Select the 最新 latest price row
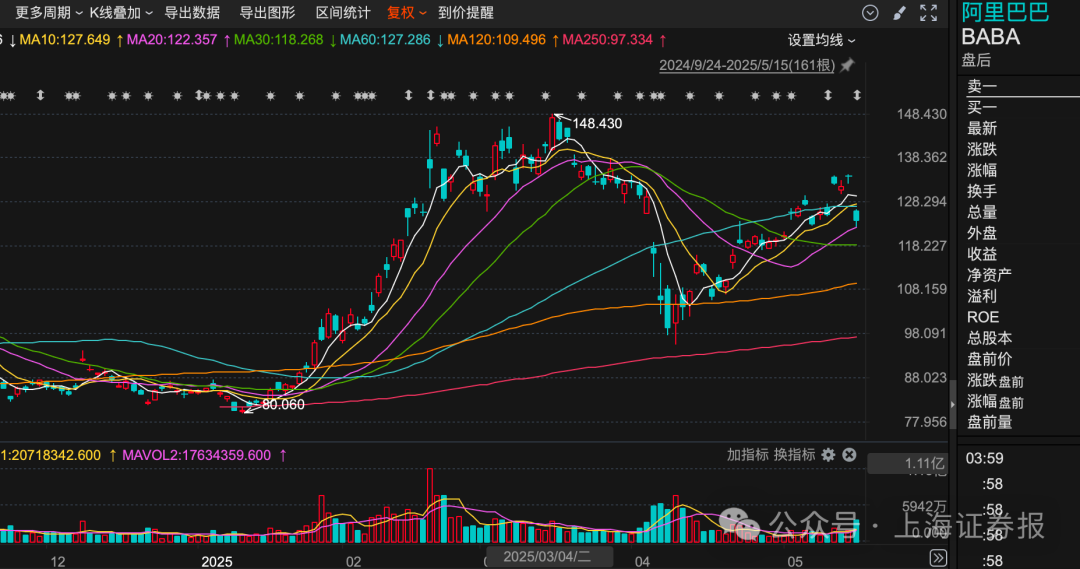 click(x=982, y=128)
